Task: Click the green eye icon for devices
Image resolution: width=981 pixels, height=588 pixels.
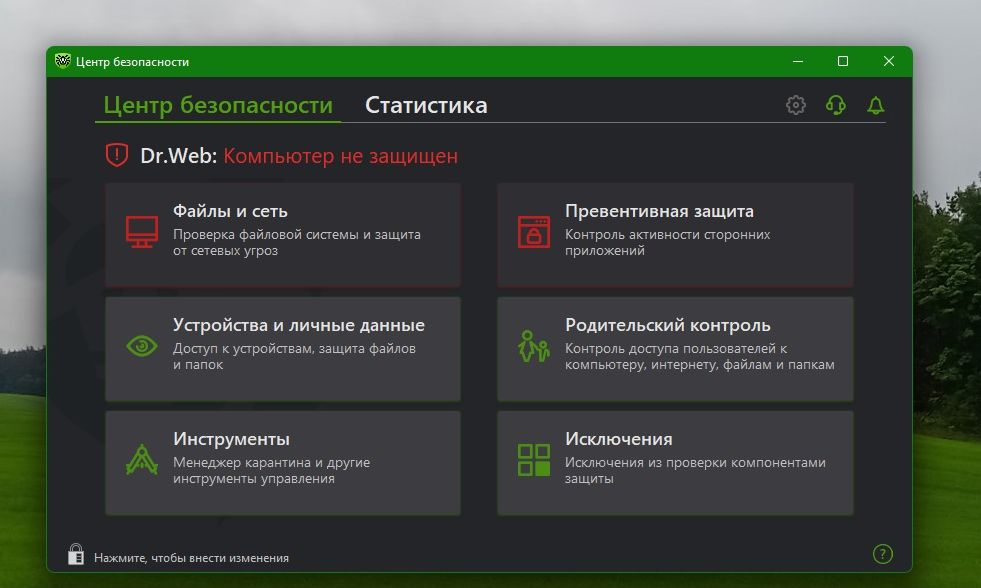Action: [142, 345]
